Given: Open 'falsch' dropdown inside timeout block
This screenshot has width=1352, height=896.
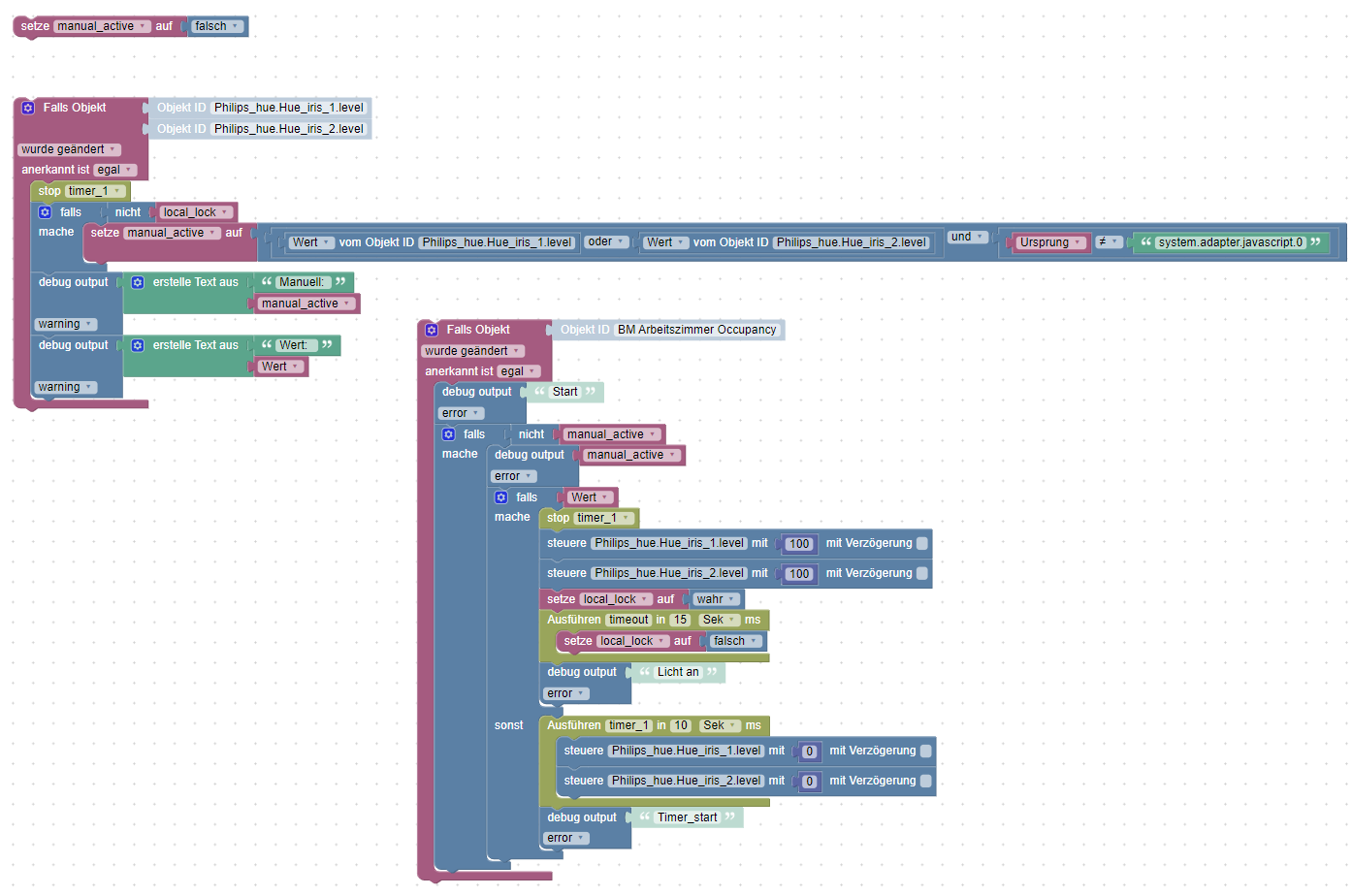Looking at the screenshot, I should click(x=736, y=641).
